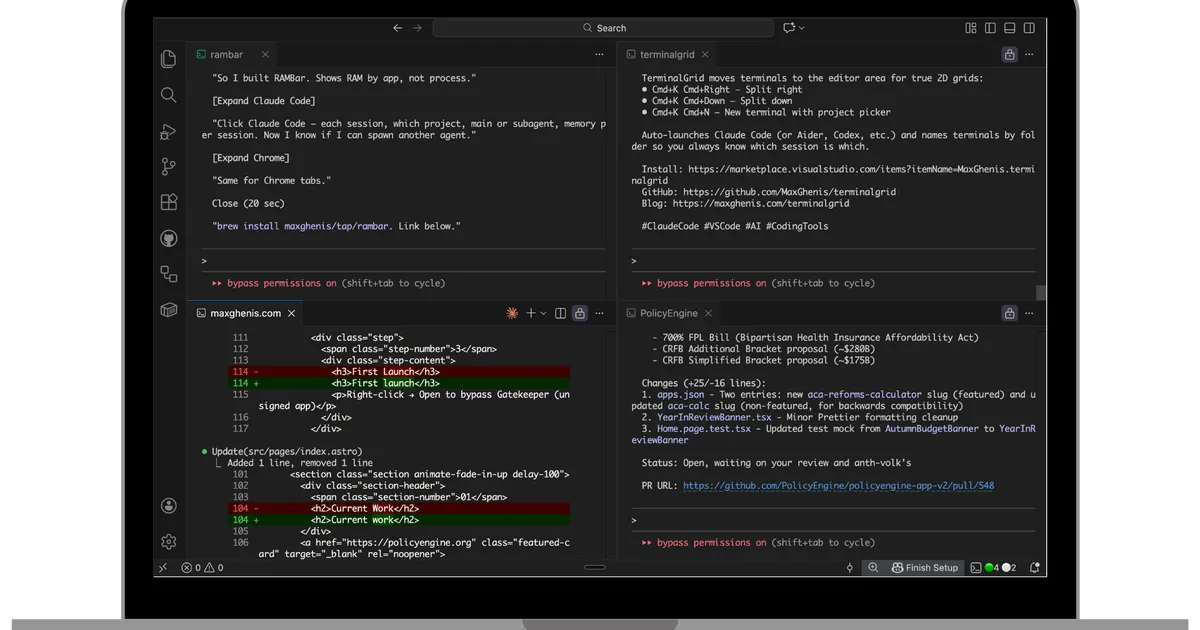Open the chat icon in the title bar
Viewport: 1200px width, 630px height.
click(789, 28)
